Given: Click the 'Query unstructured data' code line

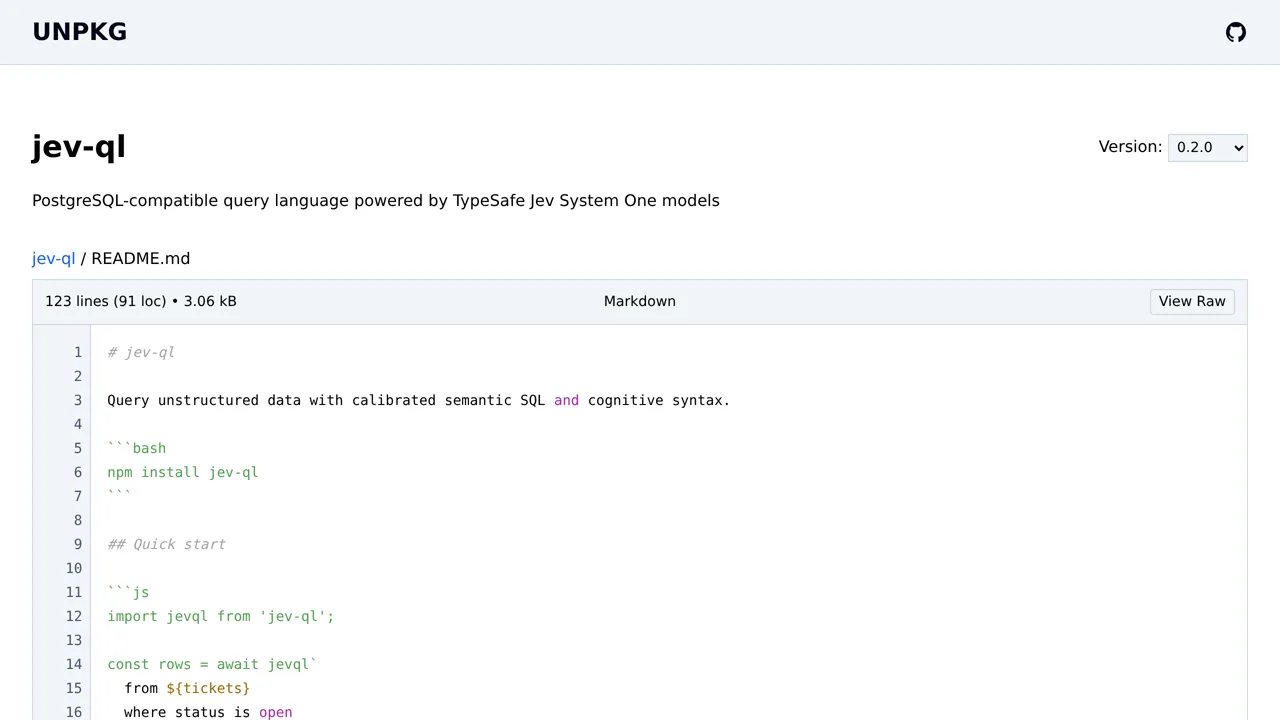Looking at the screenshot, I should pyautogui.click(x=419, y=400).
